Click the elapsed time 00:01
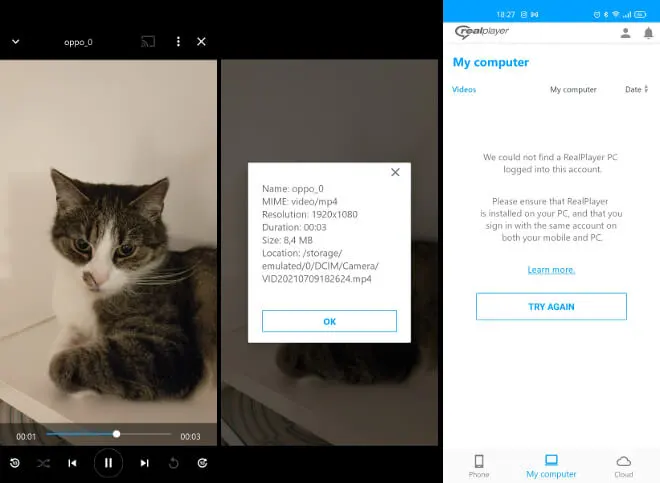660x483 pixels. click(x=26, y=437)
